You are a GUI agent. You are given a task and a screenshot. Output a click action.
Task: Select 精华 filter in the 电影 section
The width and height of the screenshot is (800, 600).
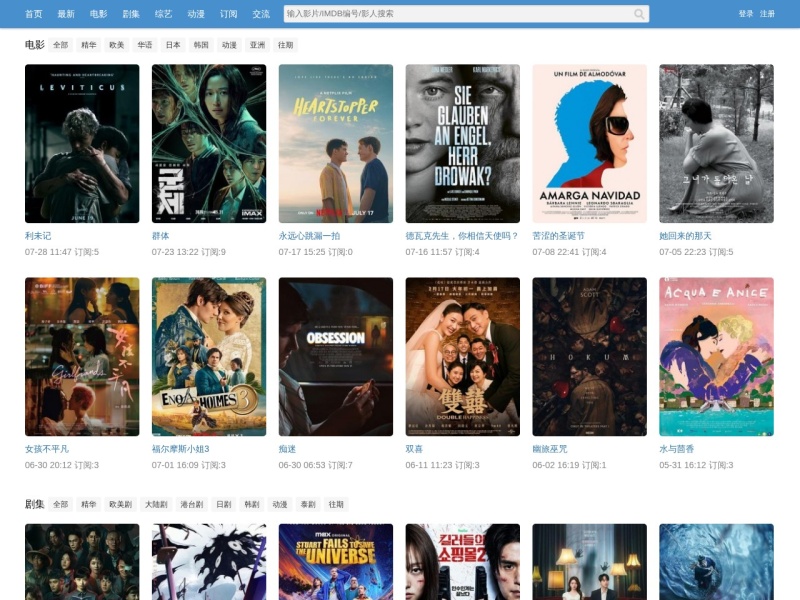click(x=89, y=45)
